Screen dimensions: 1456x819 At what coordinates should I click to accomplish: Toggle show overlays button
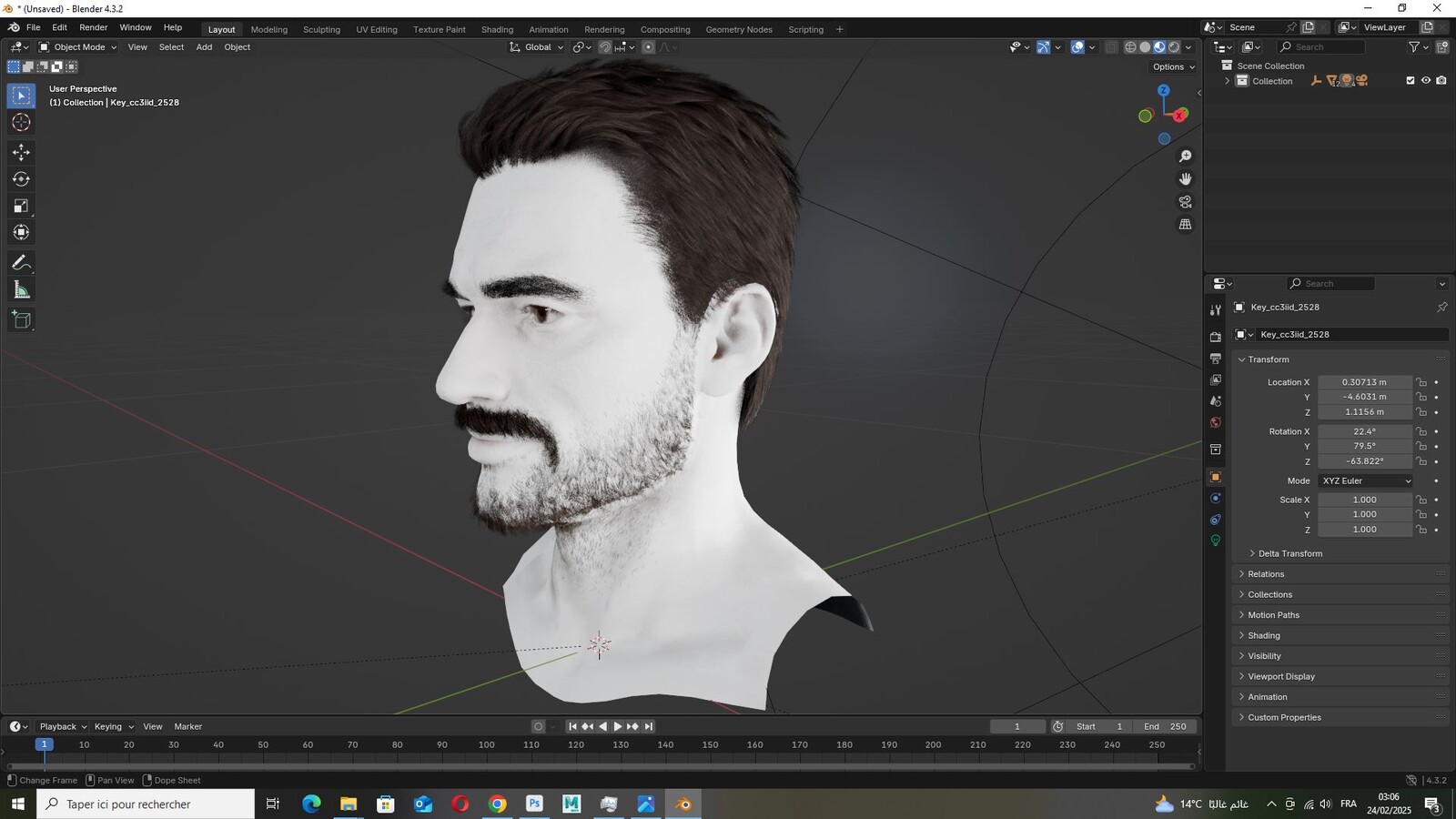1077,47
